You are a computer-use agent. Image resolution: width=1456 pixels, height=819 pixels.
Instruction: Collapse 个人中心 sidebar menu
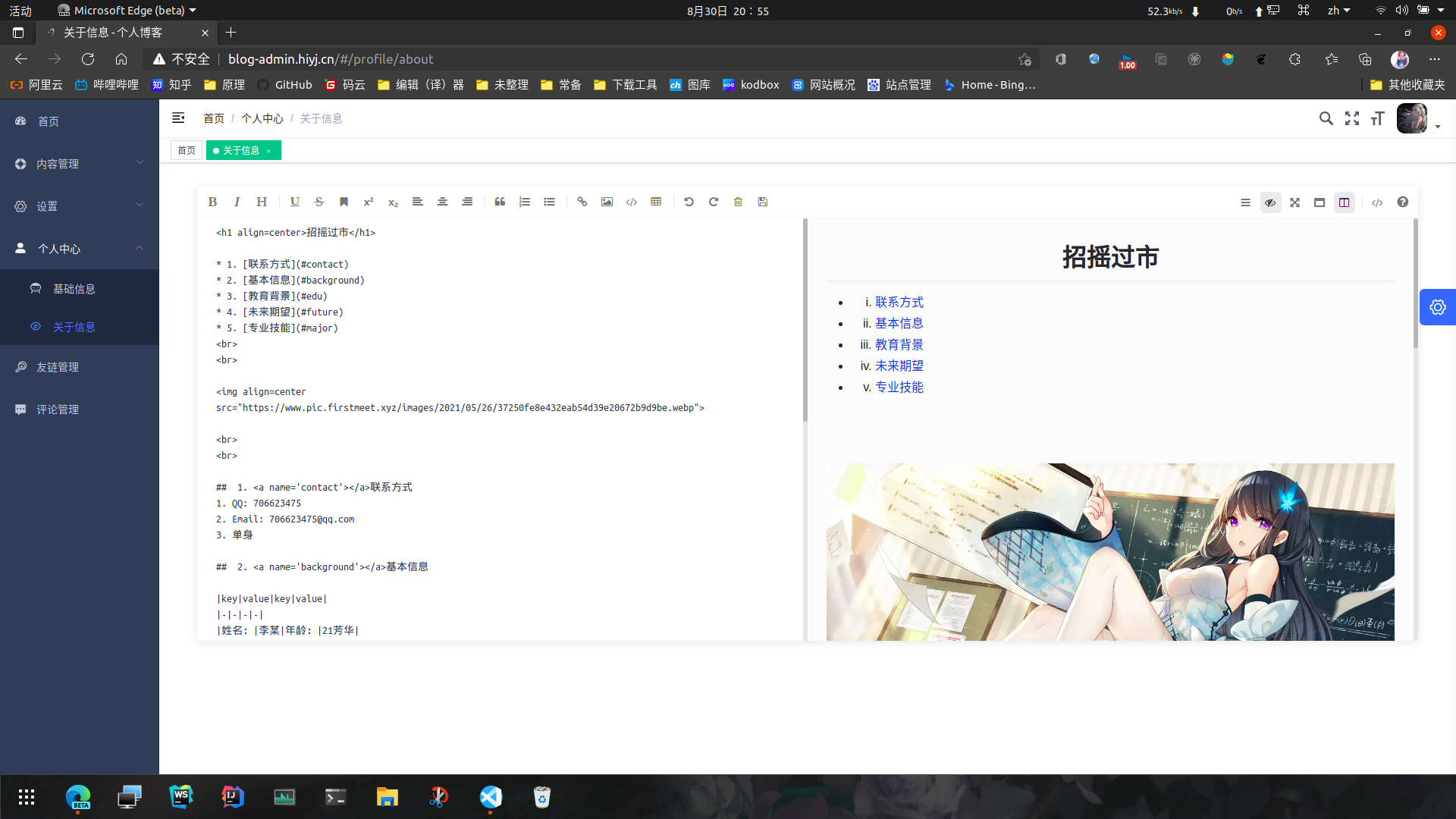80,249
